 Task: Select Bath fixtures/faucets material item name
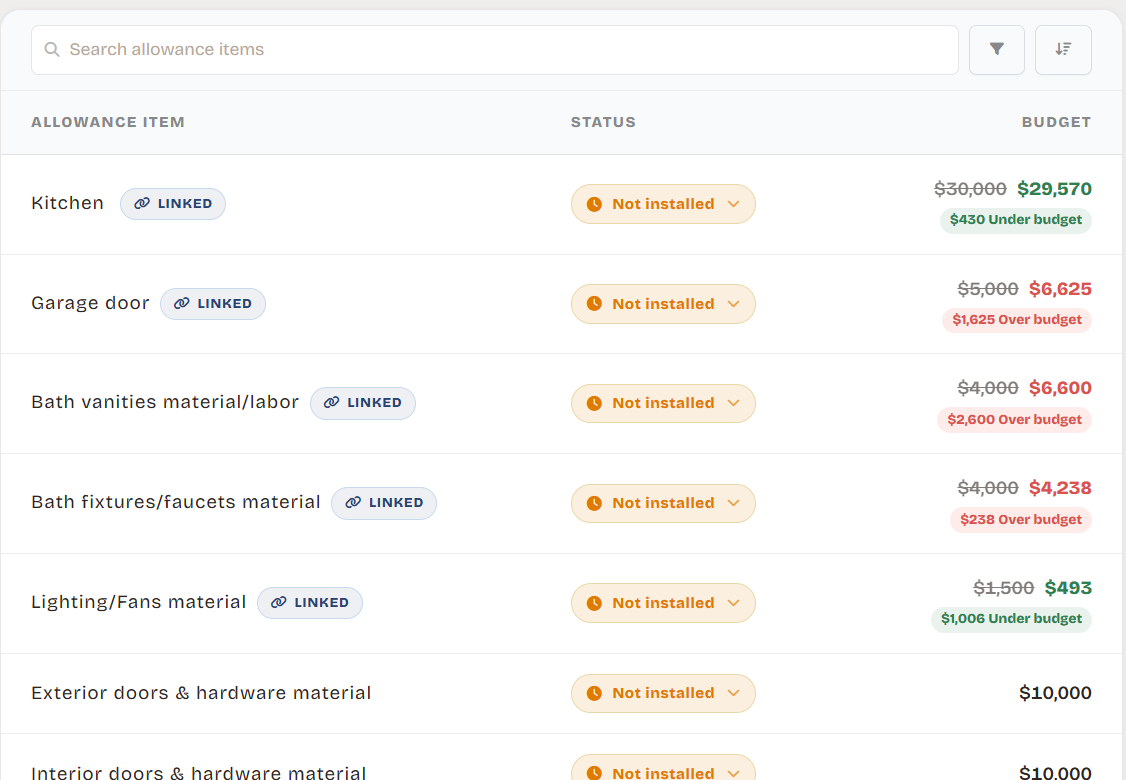coord(176,502)
